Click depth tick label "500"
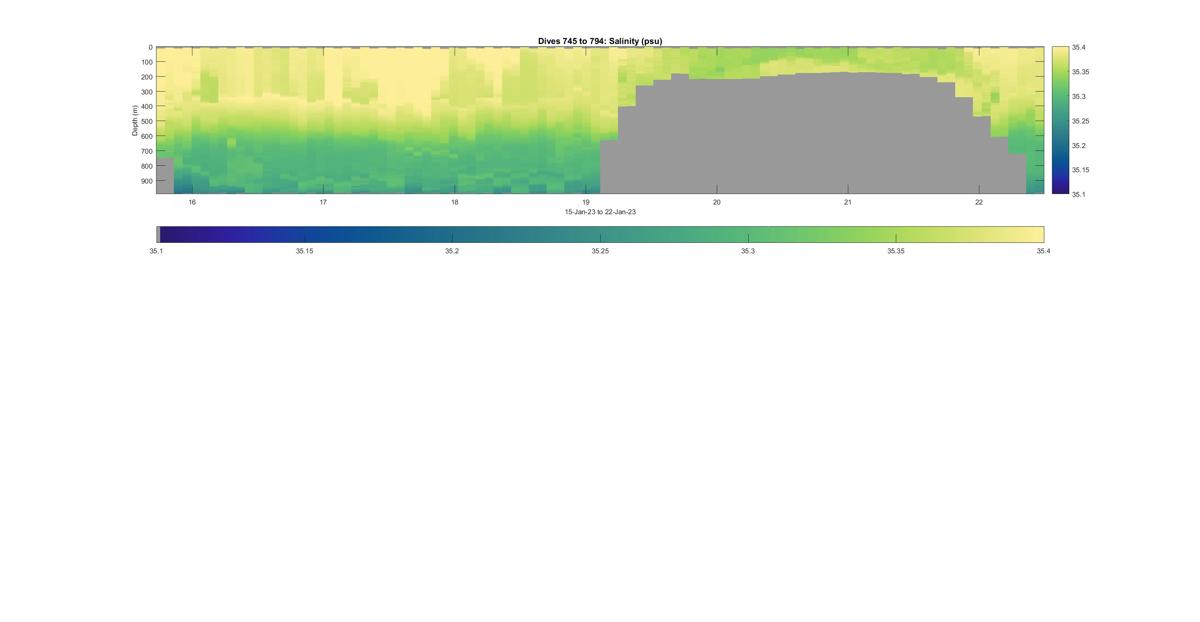 146,121
